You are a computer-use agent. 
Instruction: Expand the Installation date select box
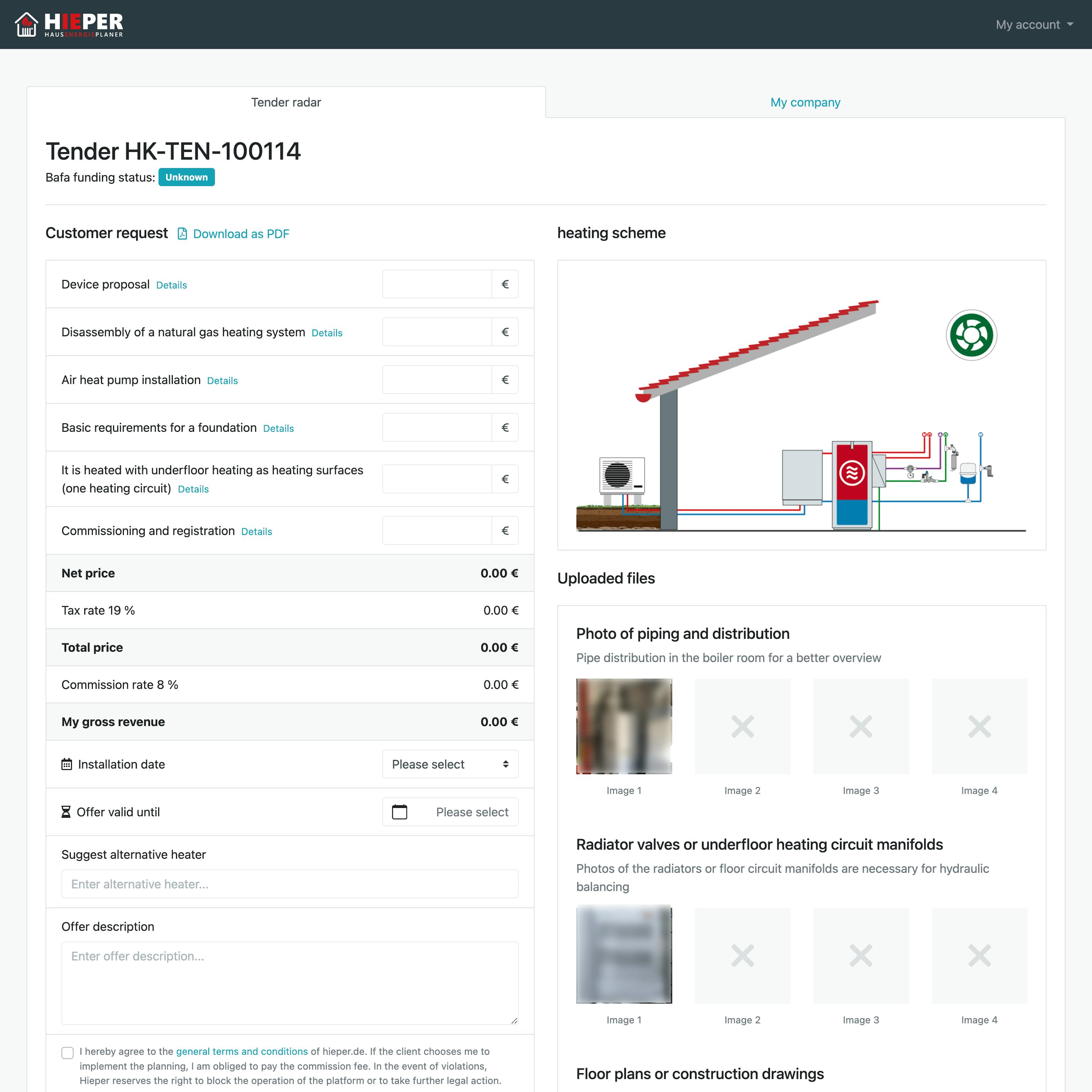click(x=450, y=764)
